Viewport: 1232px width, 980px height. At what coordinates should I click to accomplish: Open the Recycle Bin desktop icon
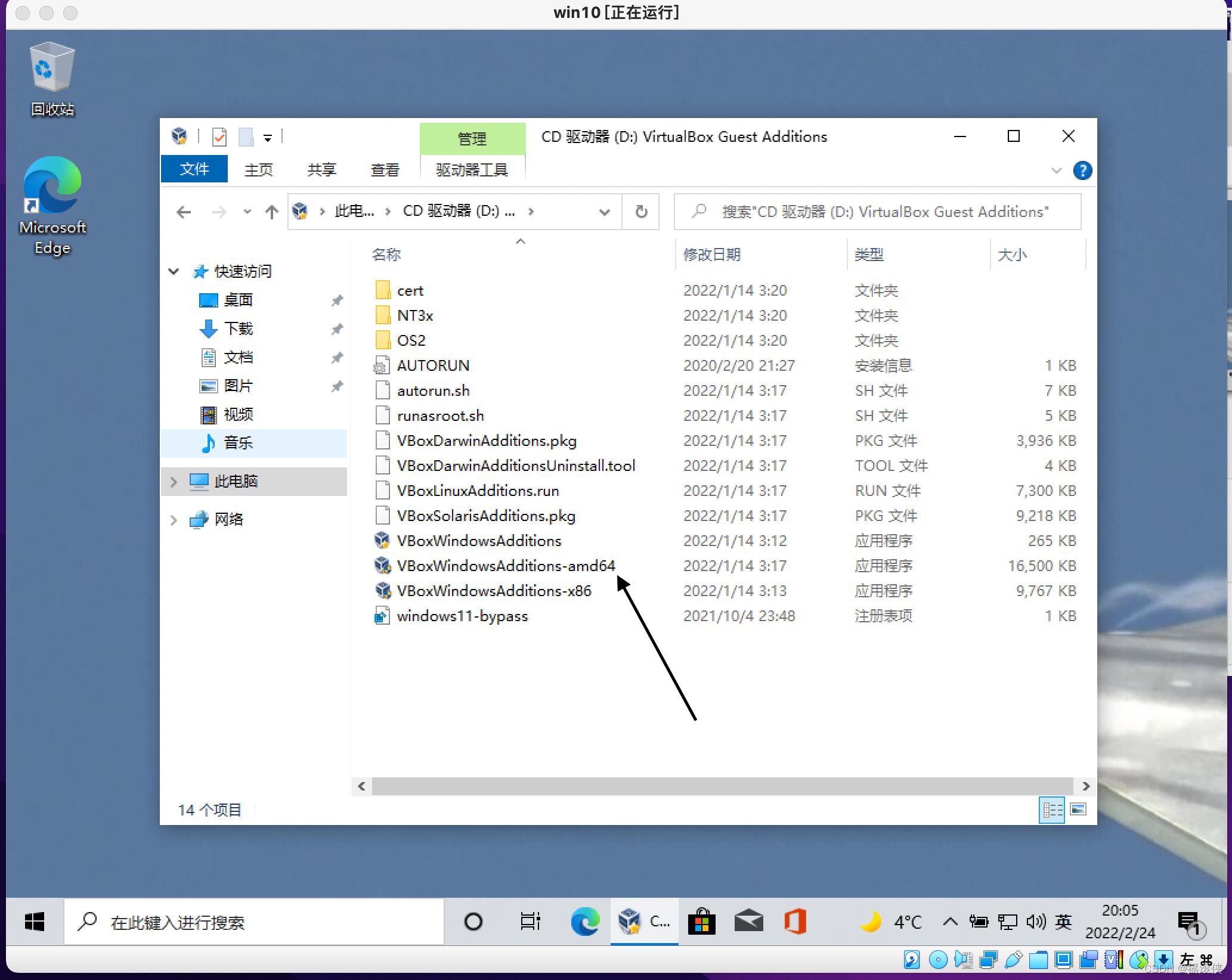pos(52,79)
